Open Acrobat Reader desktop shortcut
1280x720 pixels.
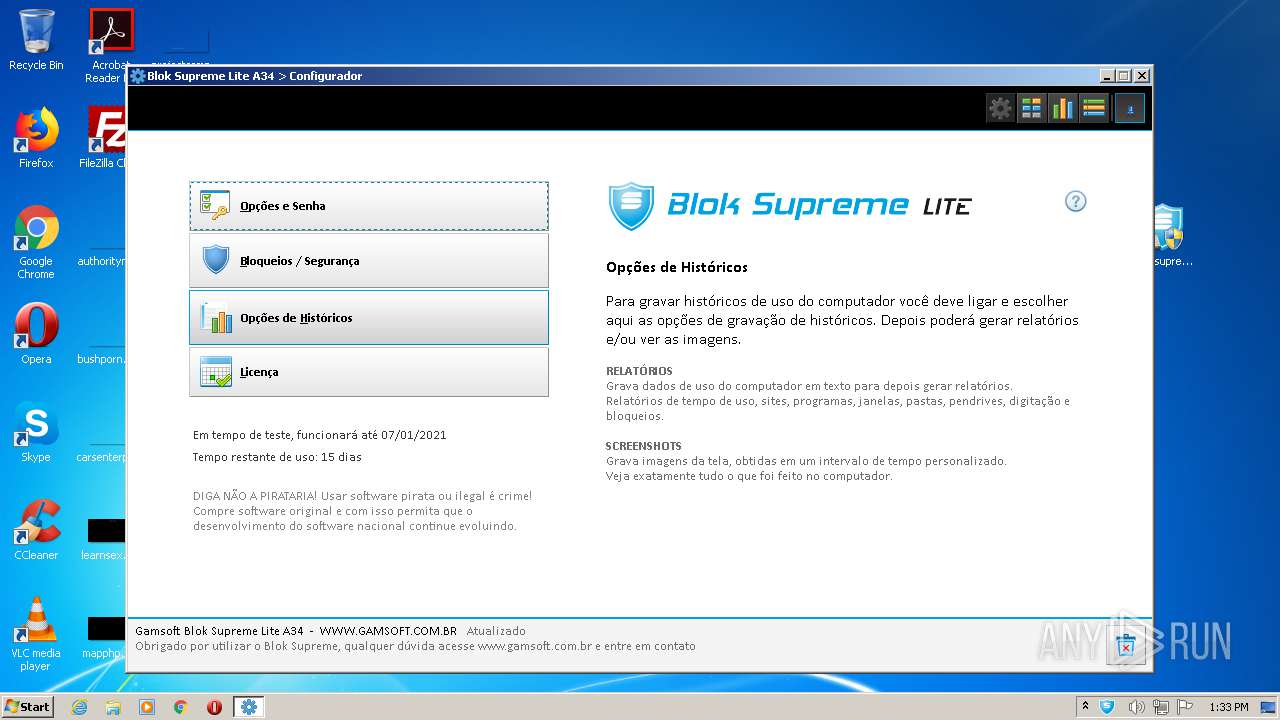(x=110, y=45)
